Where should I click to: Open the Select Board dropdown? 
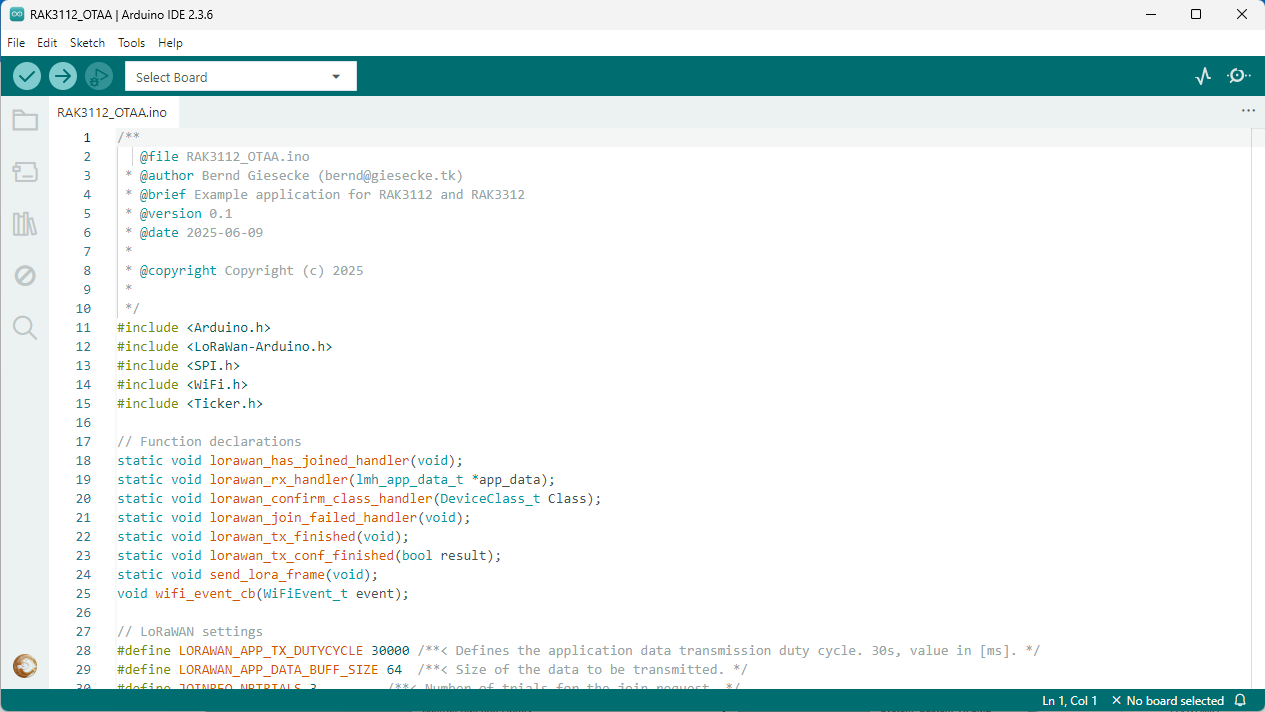240,77
